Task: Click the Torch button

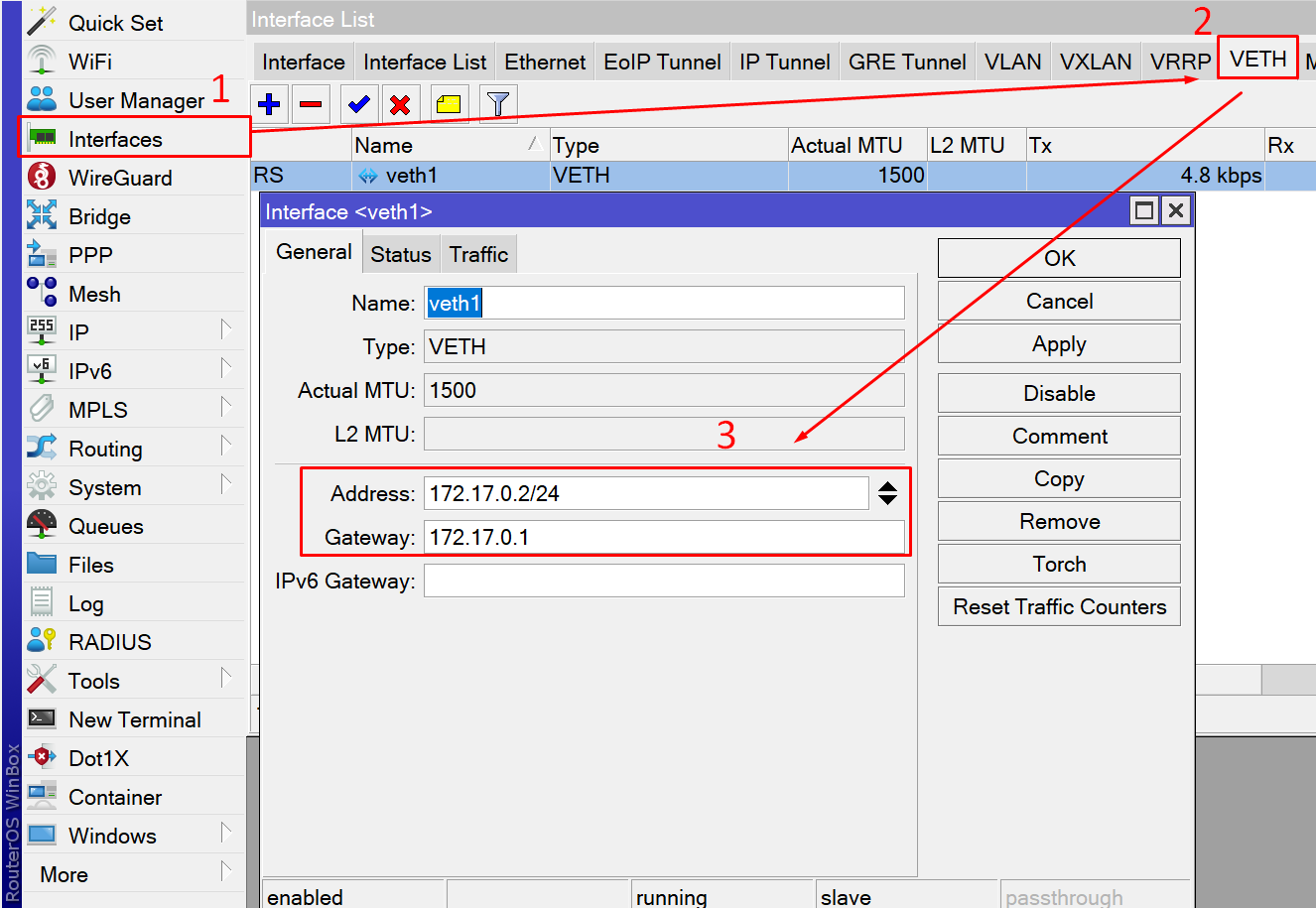Action: pos(1059,564)
